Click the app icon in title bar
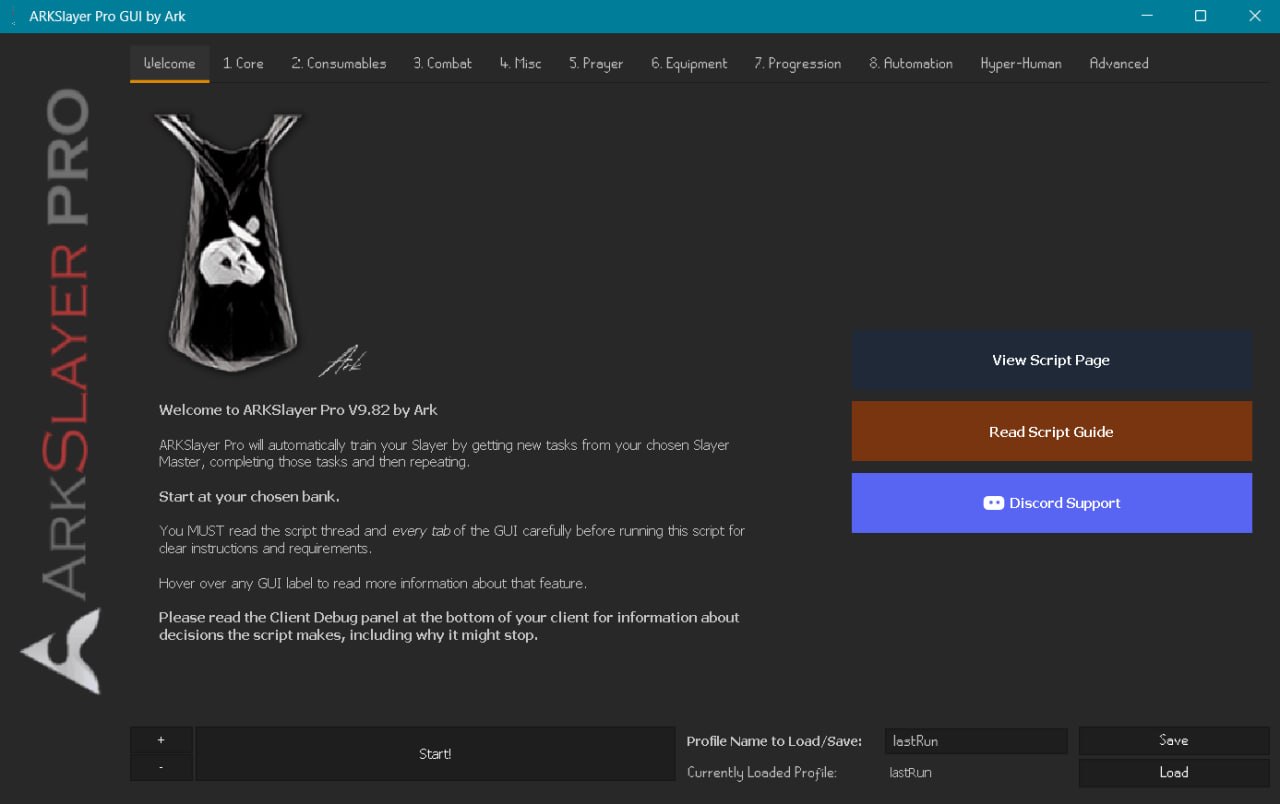Screen dimensions: 1280x804 pos(14,16)
